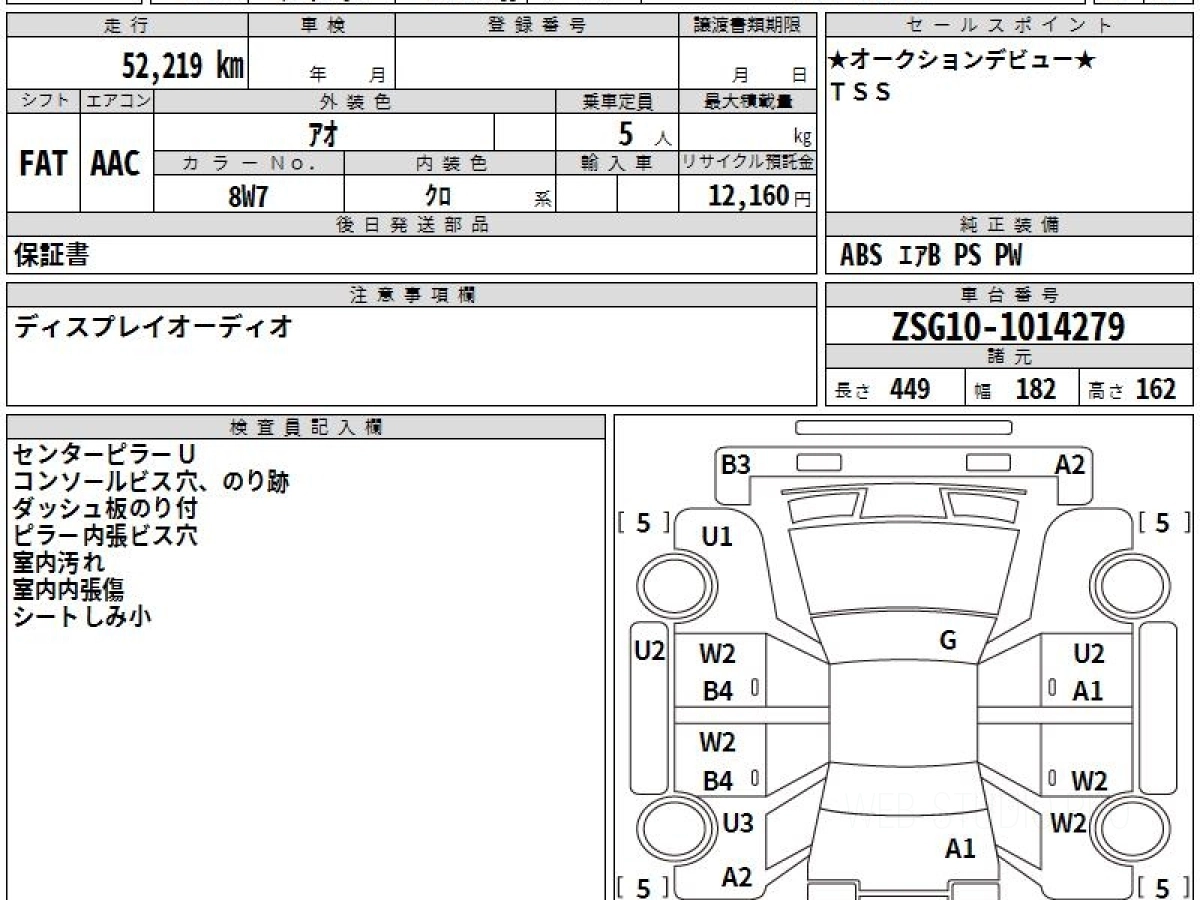Click the G mark on the windshield
The height and width of the screenshot is (900, 1200).
[948, 641]
